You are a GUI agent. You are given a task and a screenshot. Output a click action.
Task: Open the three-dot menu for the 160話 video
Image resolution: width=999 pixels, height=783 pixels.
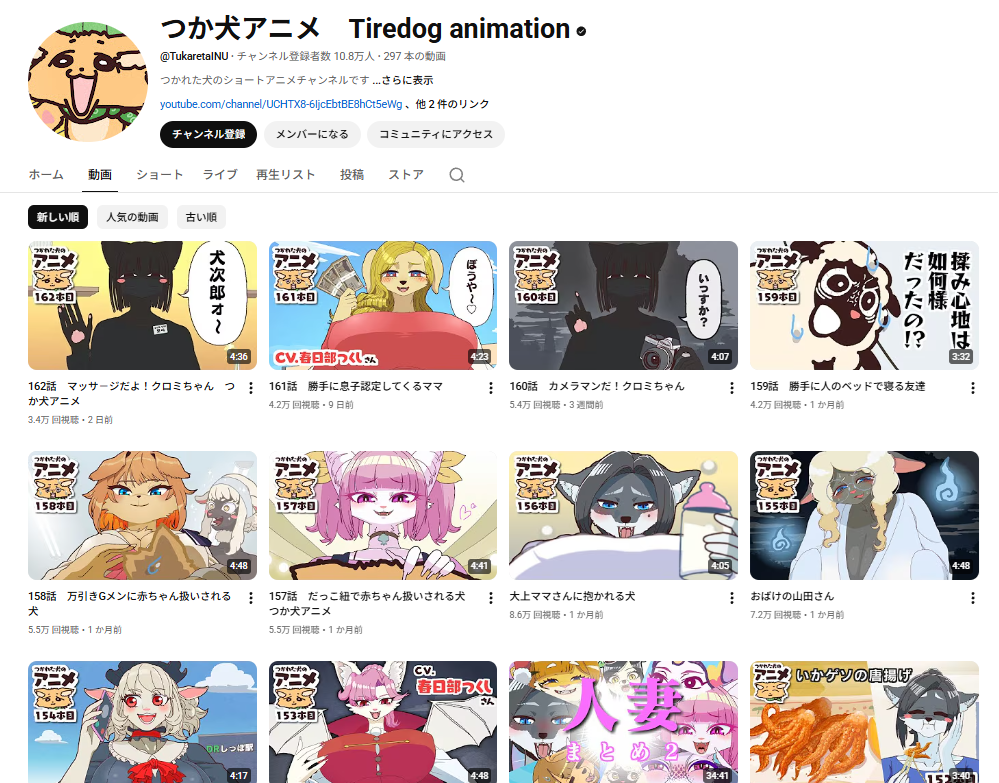click(x=731, y=387)
